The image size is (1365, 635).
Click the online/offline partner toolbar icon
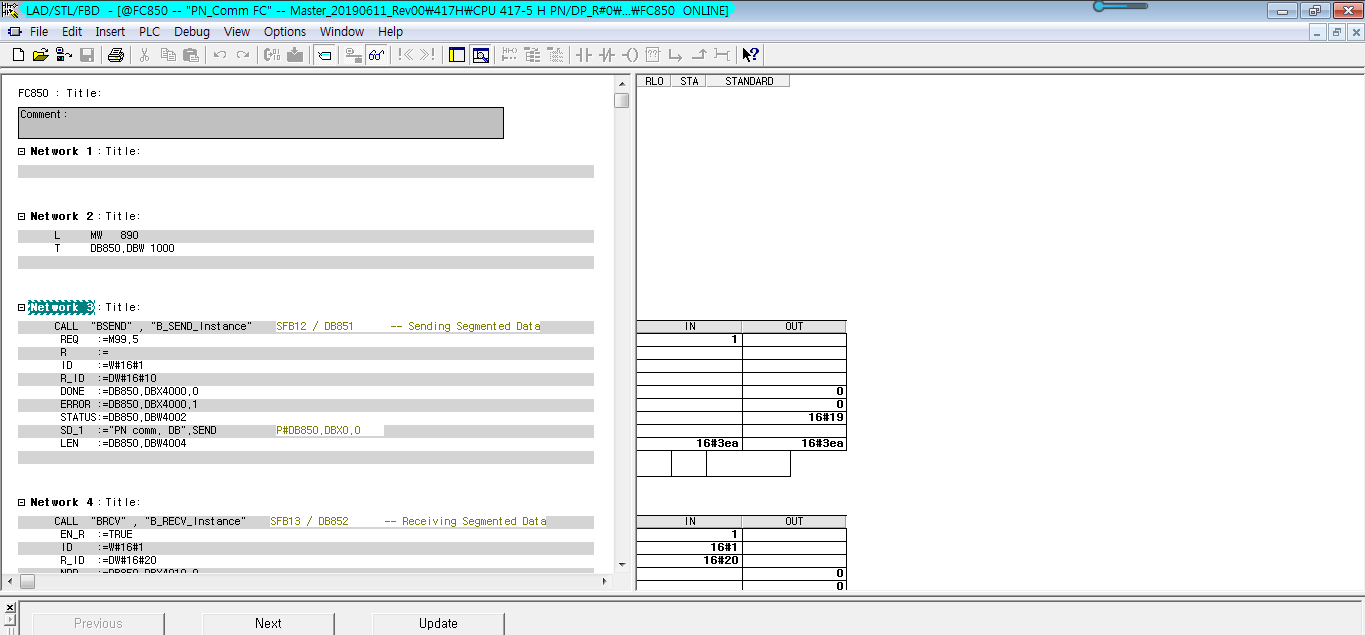coord(64,55)
